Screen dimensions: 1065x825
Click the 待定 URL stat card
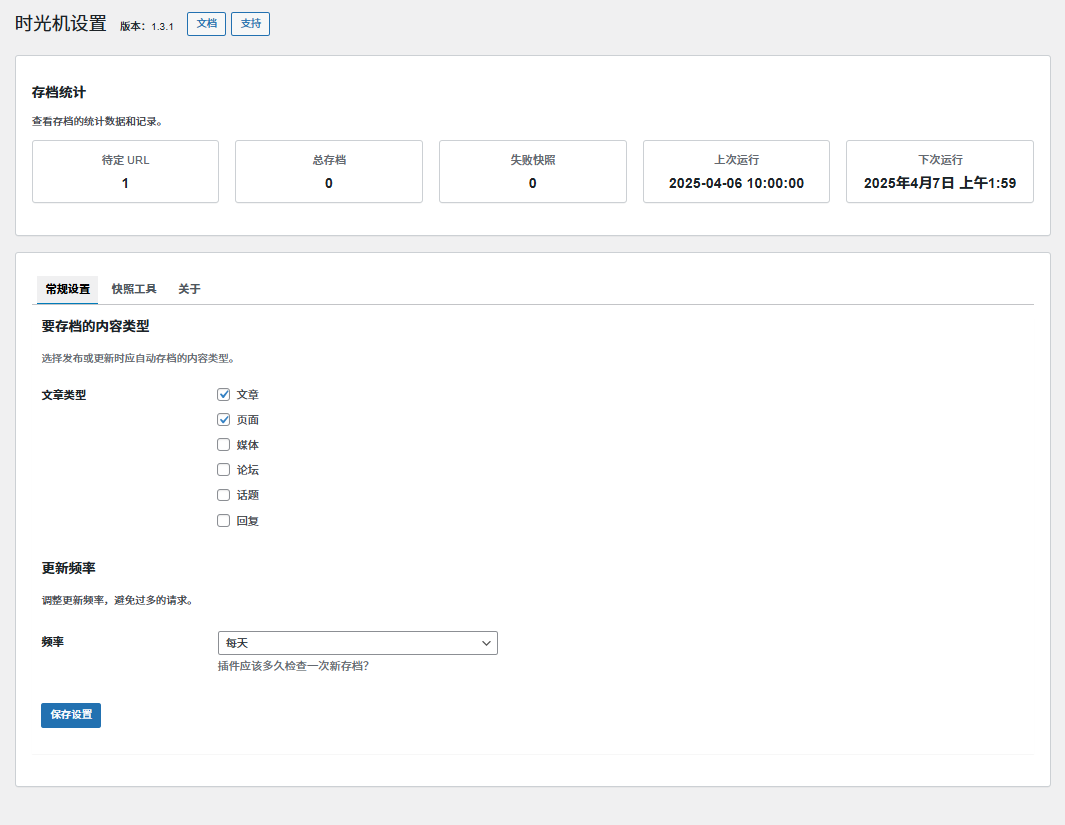[125, 172]
